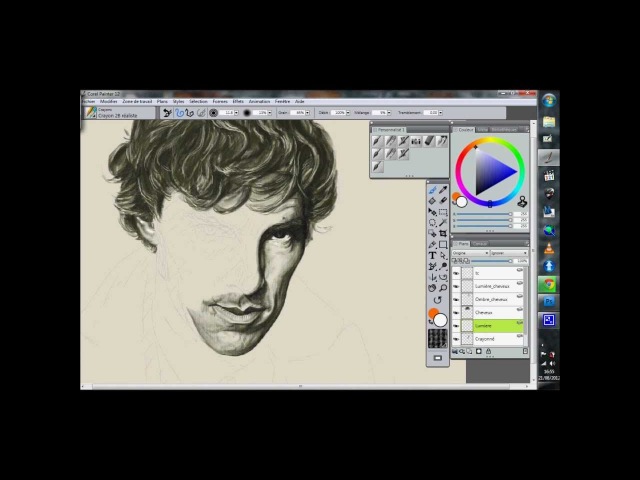
Task: Select the Crayonné layer
Action: [x=498, y=339]
